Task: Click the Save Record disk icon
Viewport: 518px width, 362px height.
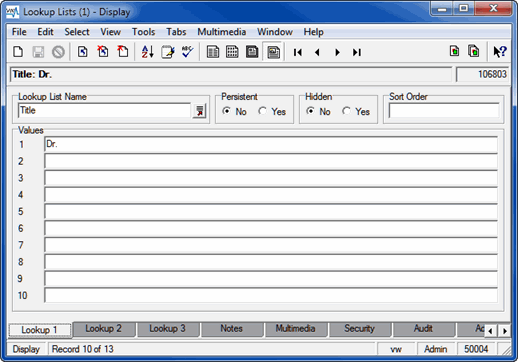Action: (38, 52)
